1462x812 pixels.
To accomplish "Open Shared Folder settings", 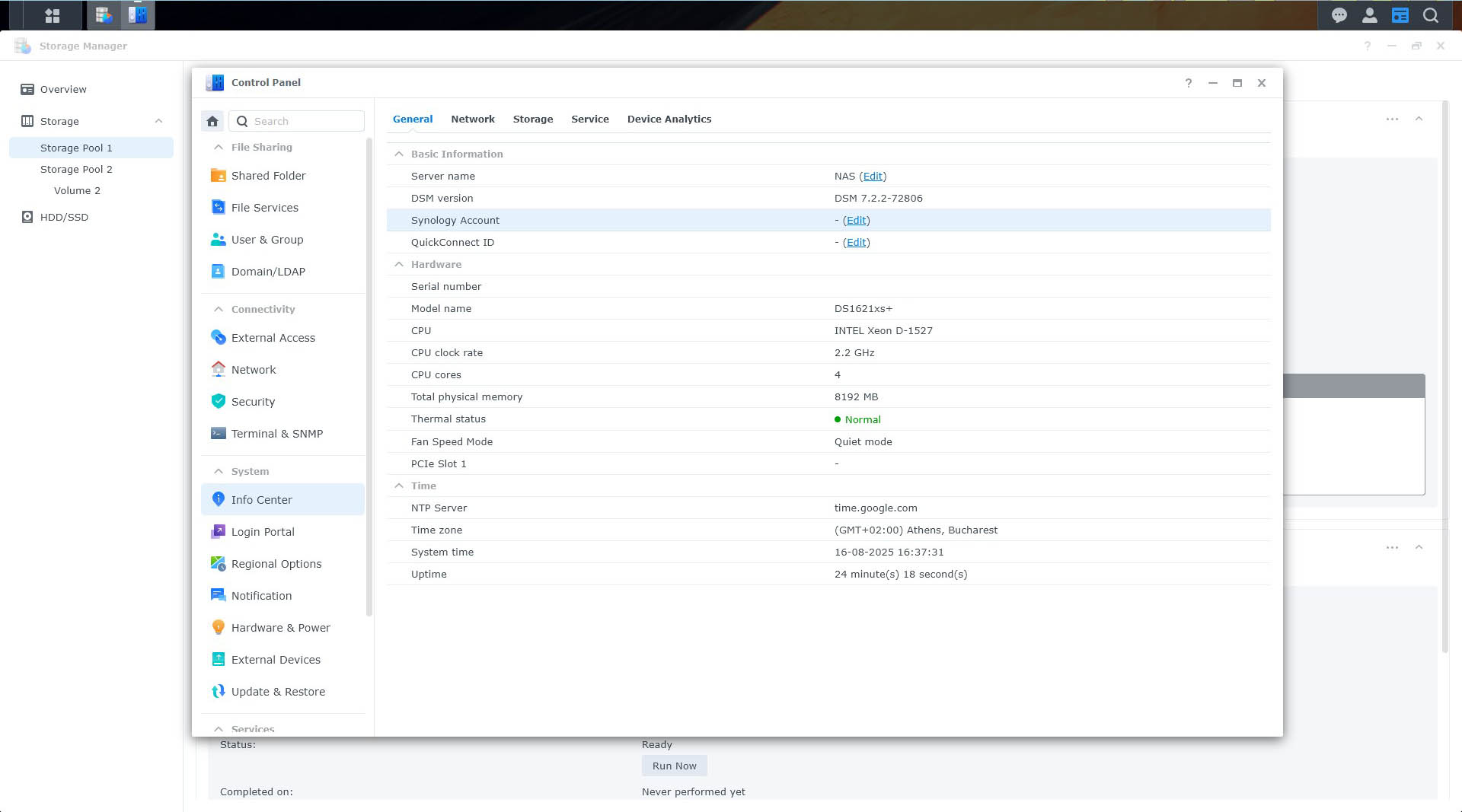I will coord(283,176).
